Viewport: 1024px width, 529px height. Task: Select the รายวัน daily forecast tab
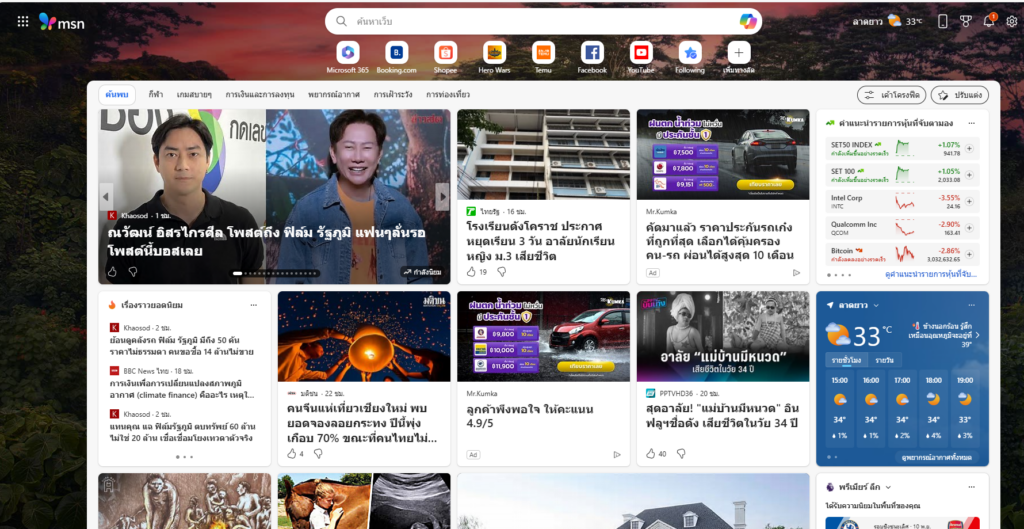click(x=884, y=359)
